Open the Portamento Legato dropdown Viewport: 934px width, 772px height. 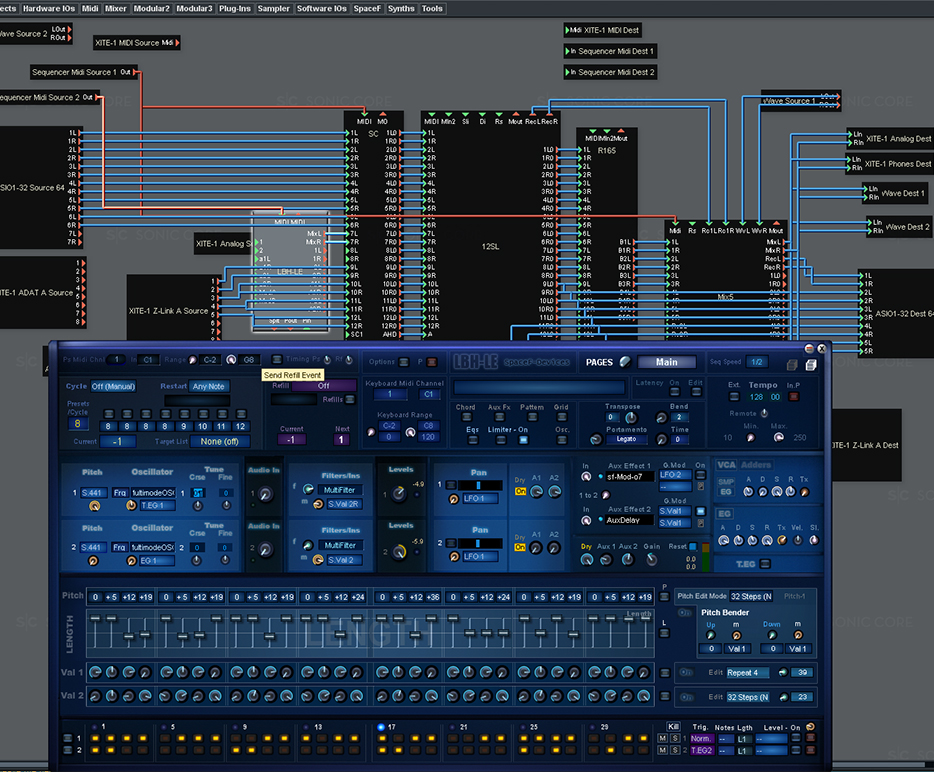pyautogui.click(x=627, y=439)
